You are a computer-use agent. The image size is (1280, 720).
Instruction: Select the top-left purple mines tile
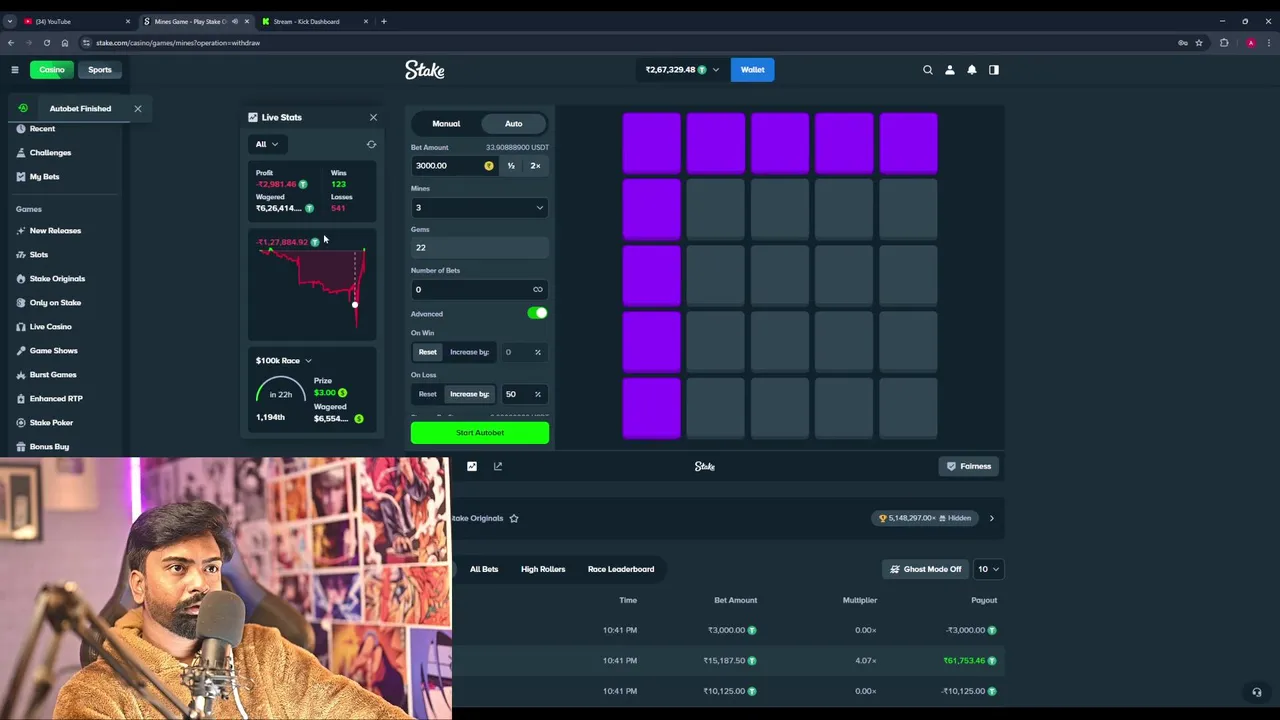(x=651, y=143)
